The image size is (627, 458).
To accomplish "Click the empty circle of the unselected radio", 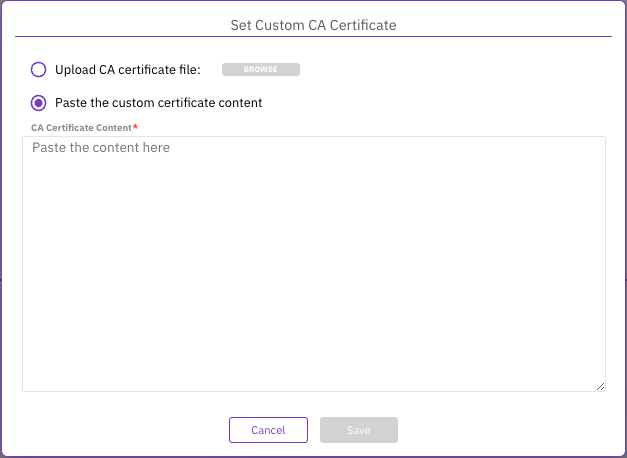I will [39, 70].
